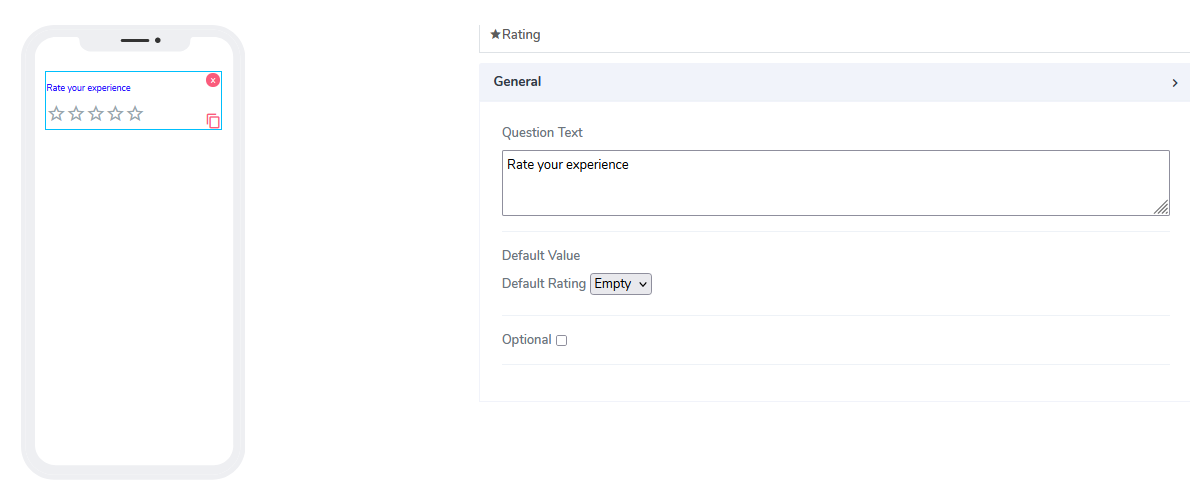
Task: Click the third star in the rating widget
Action: (x=96, y=114)
